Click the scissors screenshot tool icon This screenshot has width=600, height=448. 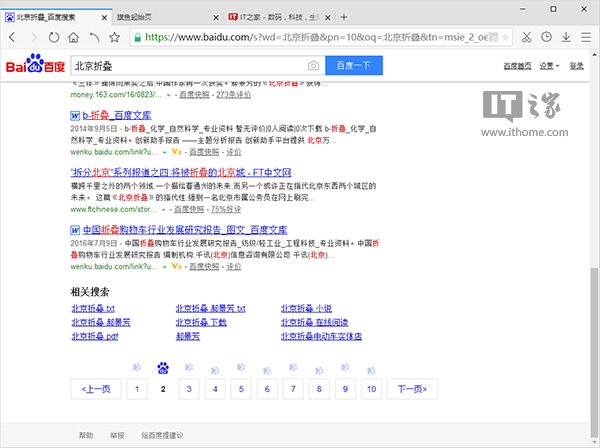point(526,37)
